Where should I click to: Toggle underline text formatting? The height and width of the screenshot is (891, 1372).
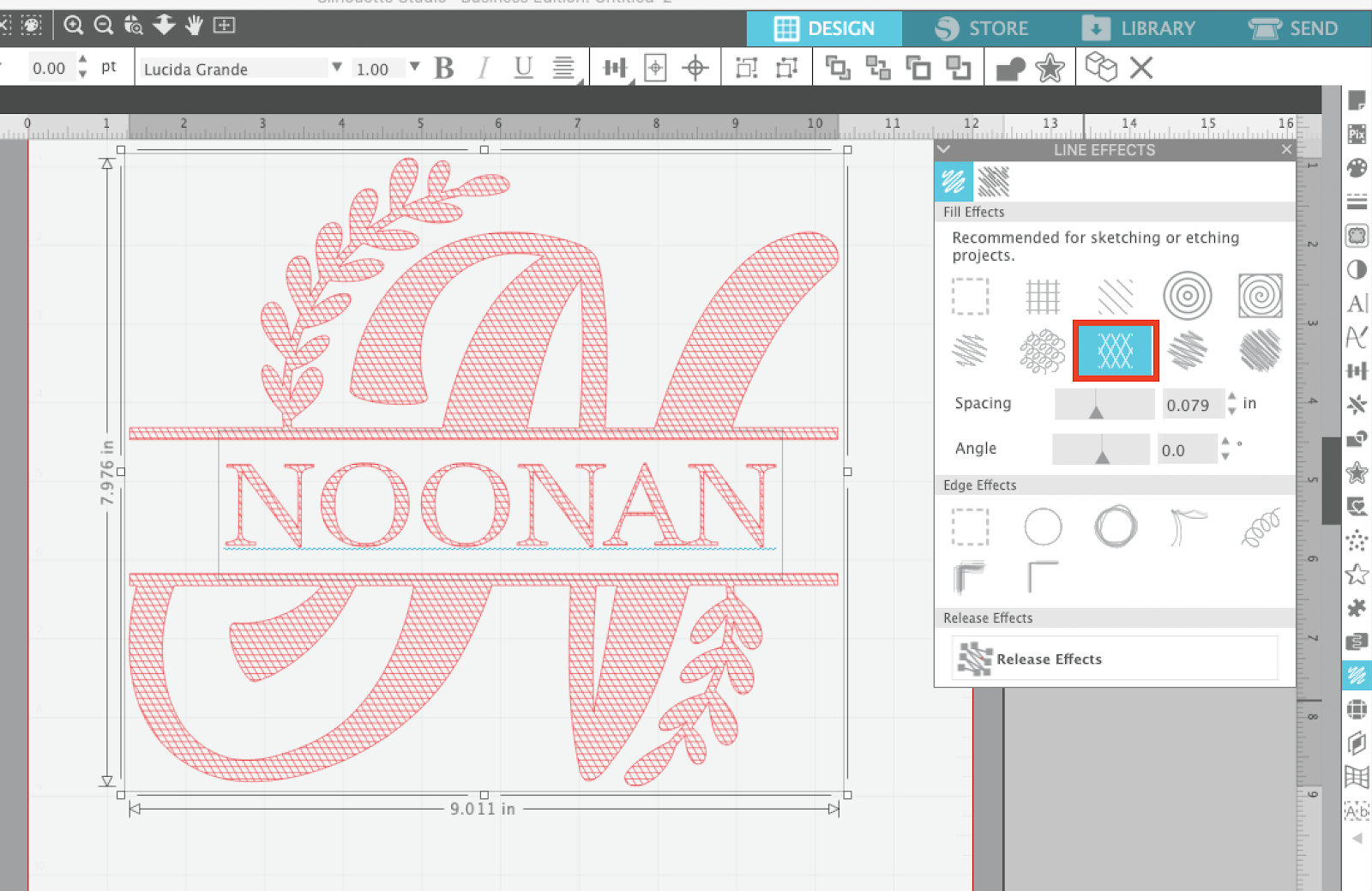click(x=523, y=68)
